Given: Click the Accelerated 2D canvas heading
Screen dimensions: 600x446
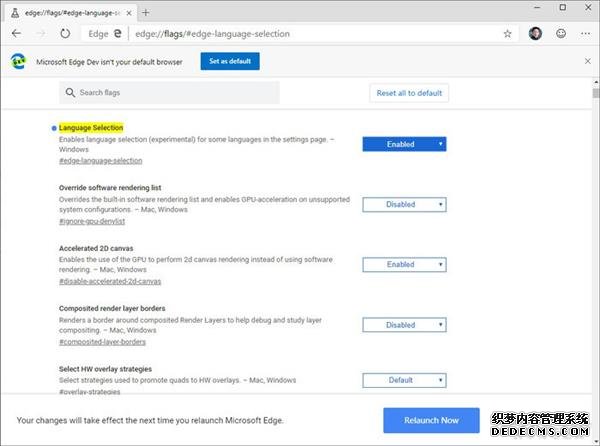Looking at the screenshot, I should point(96,248).
